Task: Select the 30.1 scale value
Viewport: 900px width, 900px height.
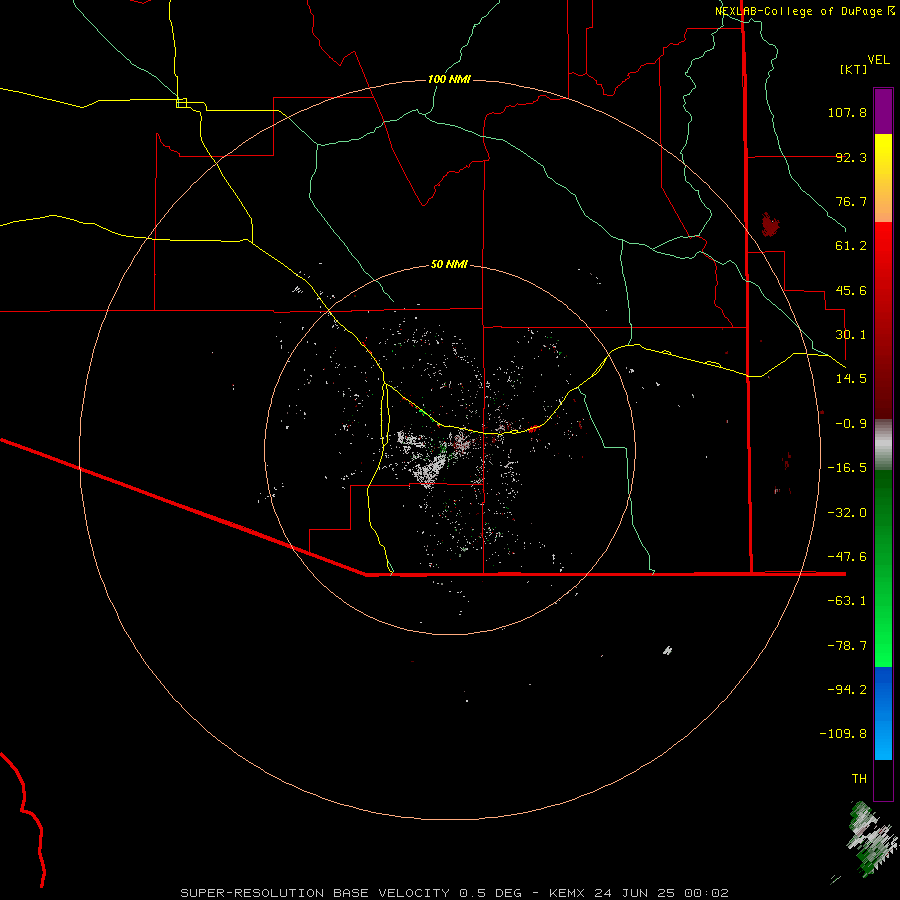Action: (x=851, y=335)
